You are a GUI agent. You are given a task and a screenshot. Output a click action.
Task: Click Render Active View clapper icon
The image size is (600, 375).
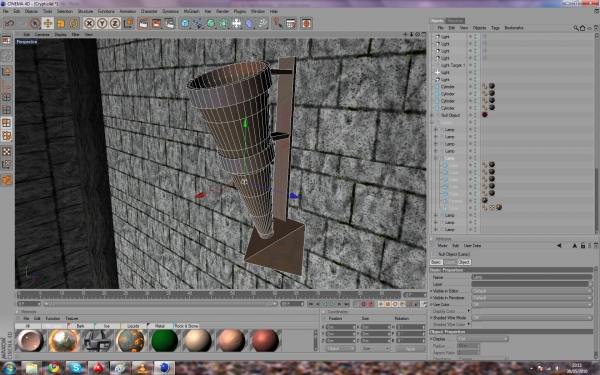coord(143,24)
